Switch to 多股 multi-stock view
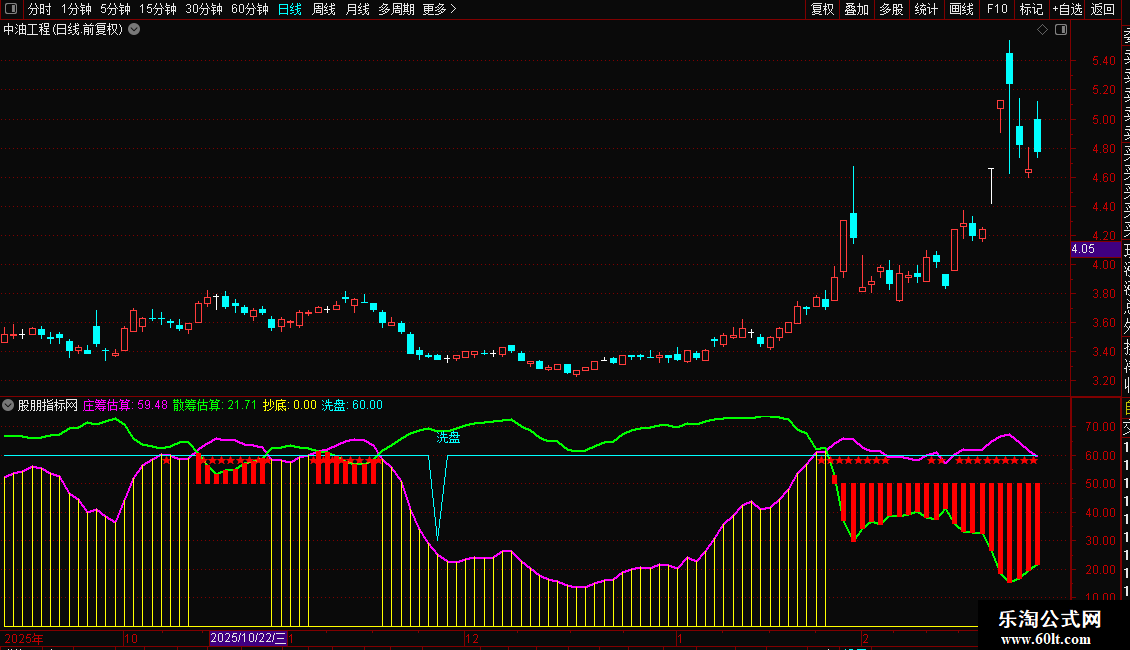 click(x=891, y=10)
